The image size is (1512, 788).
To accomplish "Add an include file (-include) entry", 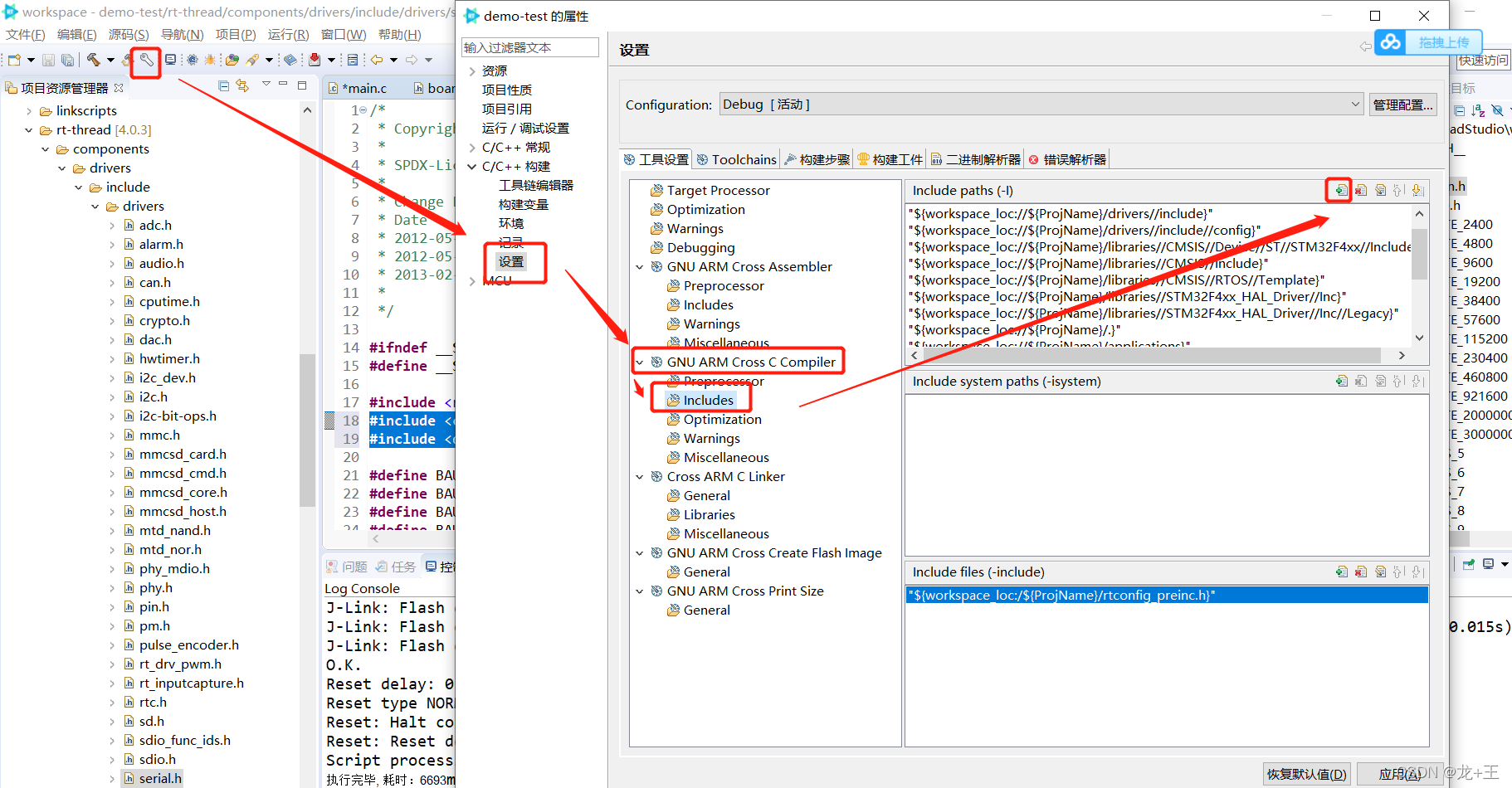I will pos(1341,572).
